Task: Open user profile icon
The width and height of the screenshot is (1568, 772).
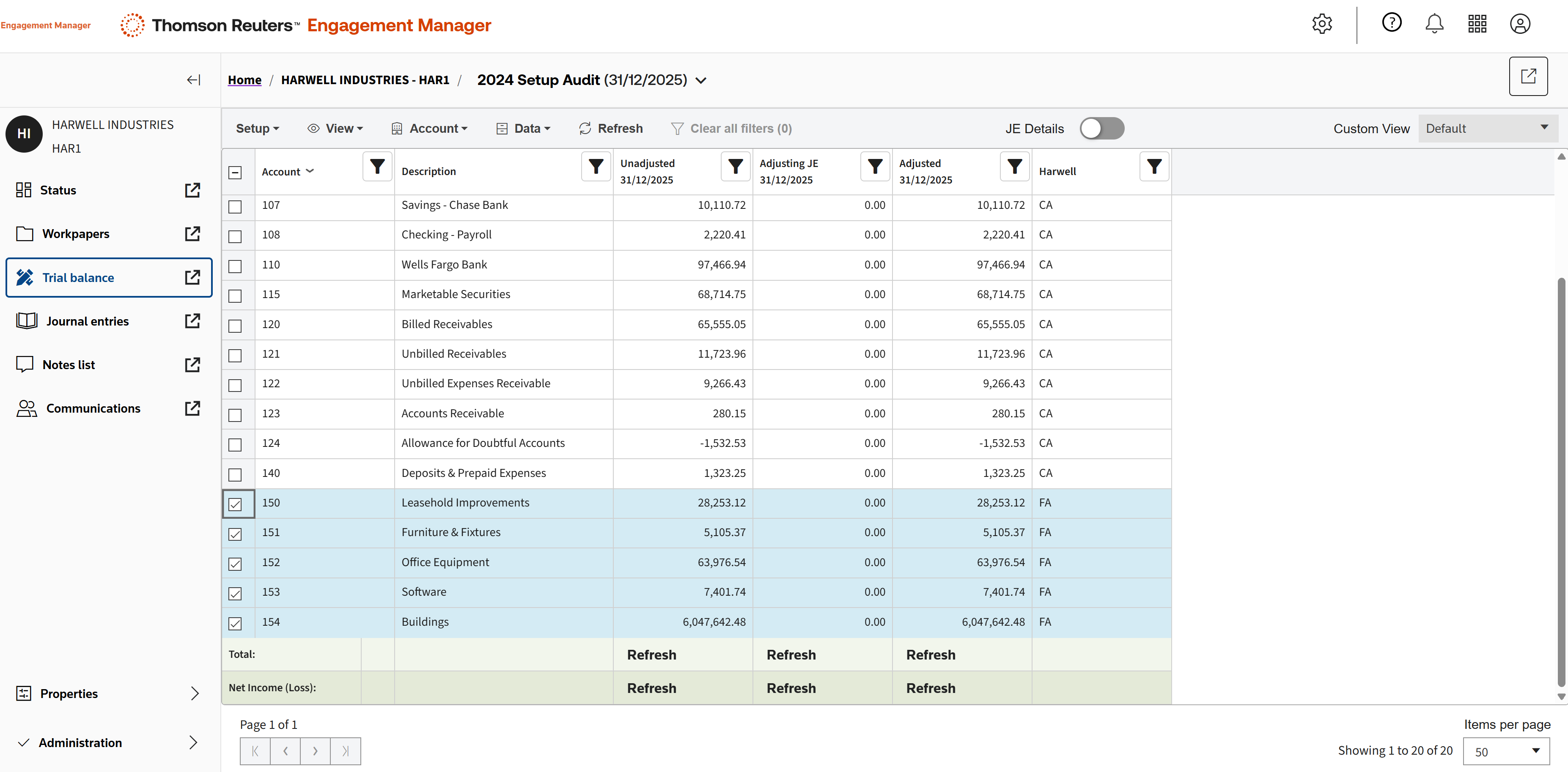Action: pos(1520,25)
